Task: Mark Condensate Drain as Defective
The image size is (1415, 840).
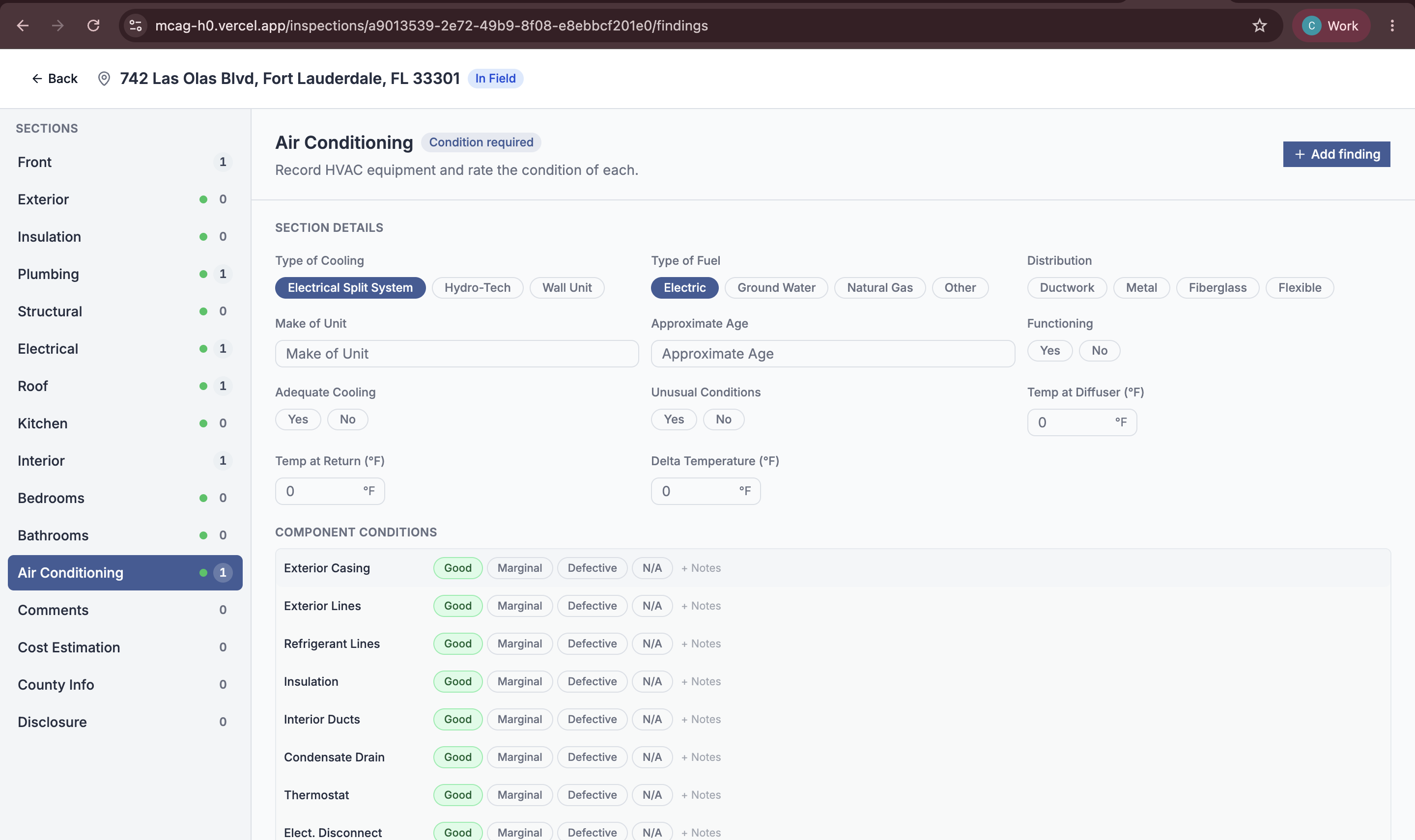Action: pyautogui.click(x=592, y=757)
